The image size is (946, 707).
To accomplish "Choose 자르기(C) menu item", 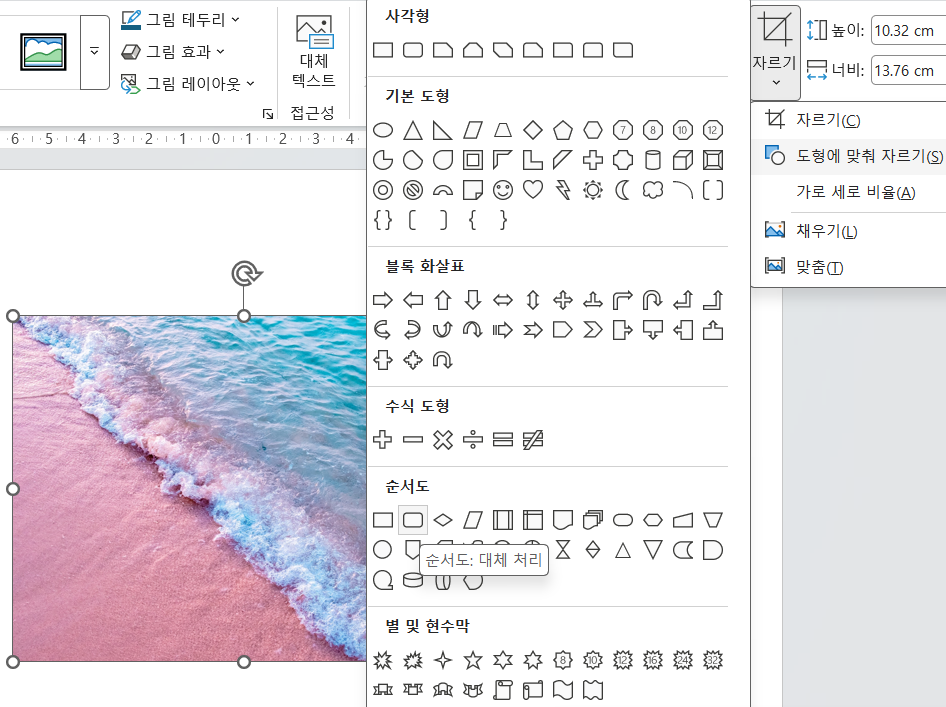I will coord(848,120).
